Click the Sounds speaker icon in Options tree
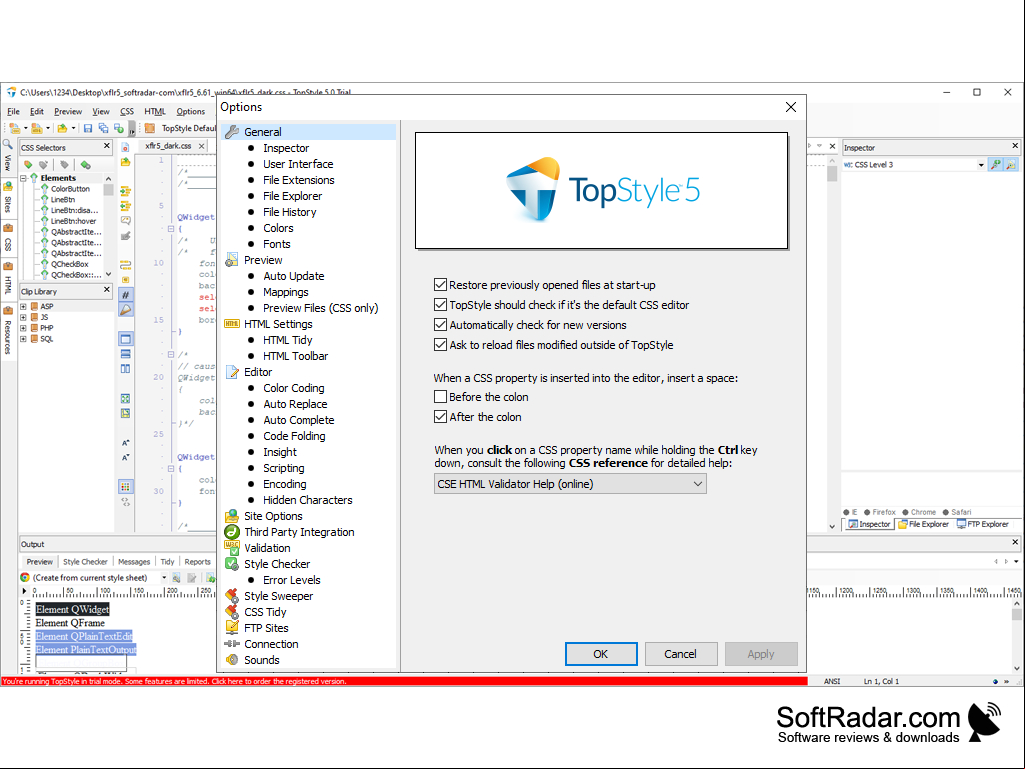 (231, 660)
